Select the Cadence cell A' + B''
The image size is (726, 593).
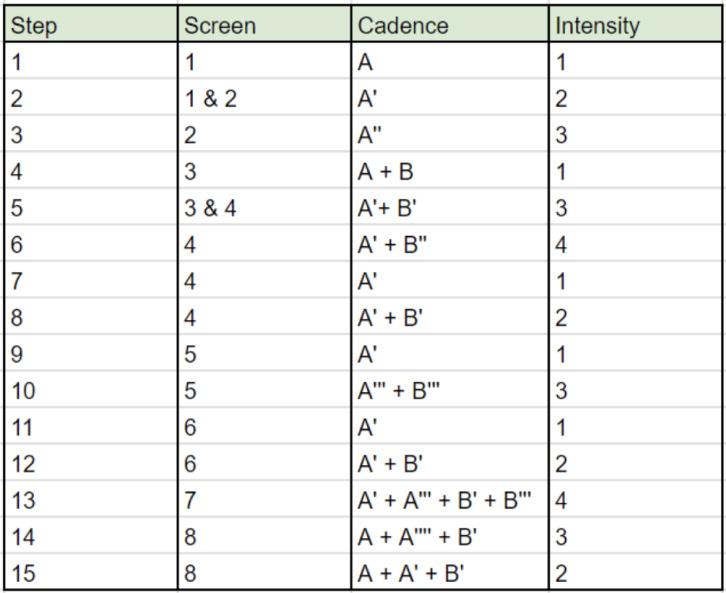(451, 245)
